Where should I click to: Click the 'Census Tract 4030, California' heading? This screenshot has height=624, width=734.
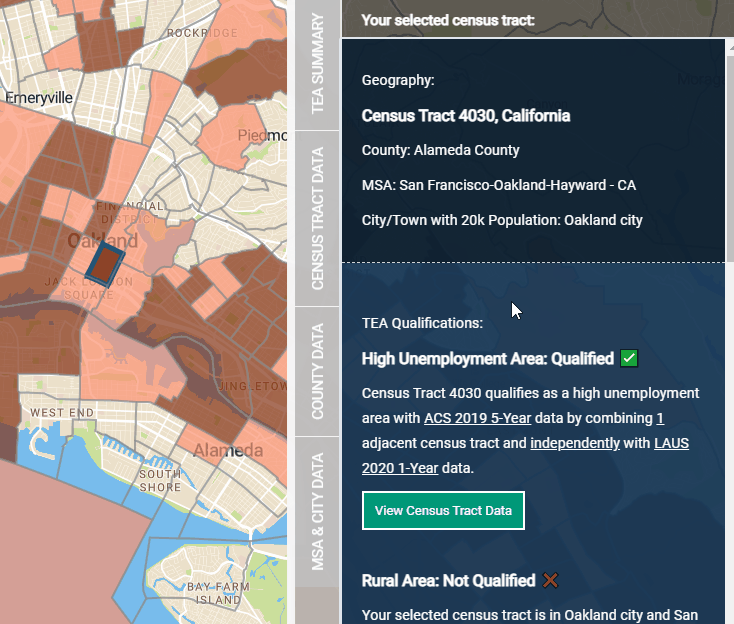click(466, 116)
